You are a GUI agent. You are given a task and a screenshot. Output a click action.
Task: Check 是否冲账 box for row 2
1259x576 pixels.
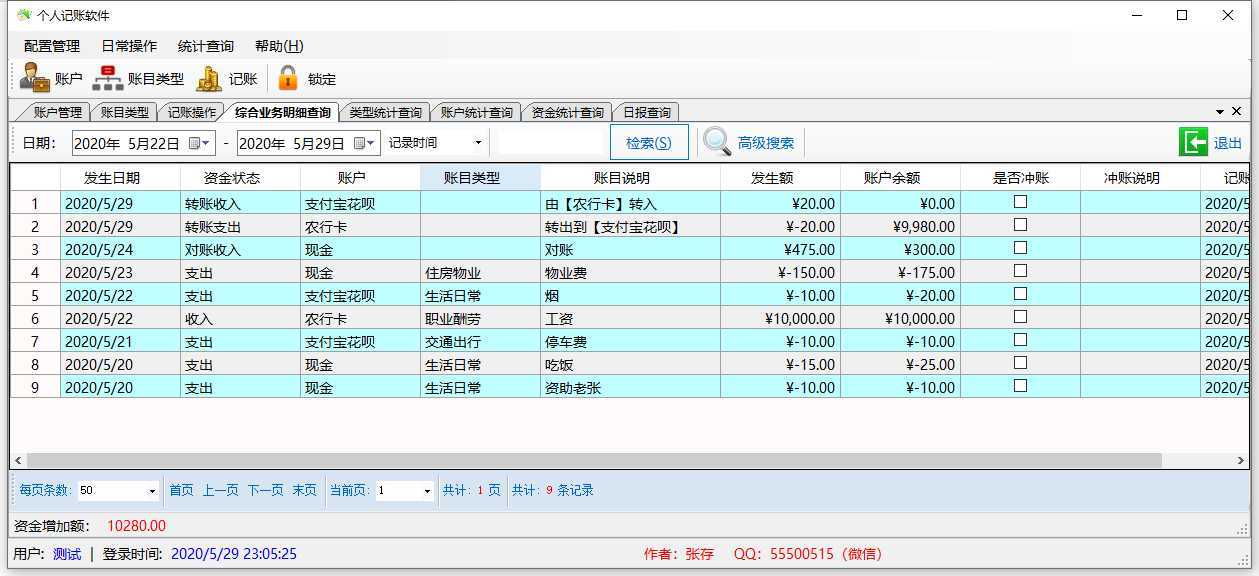(1020, 225)
